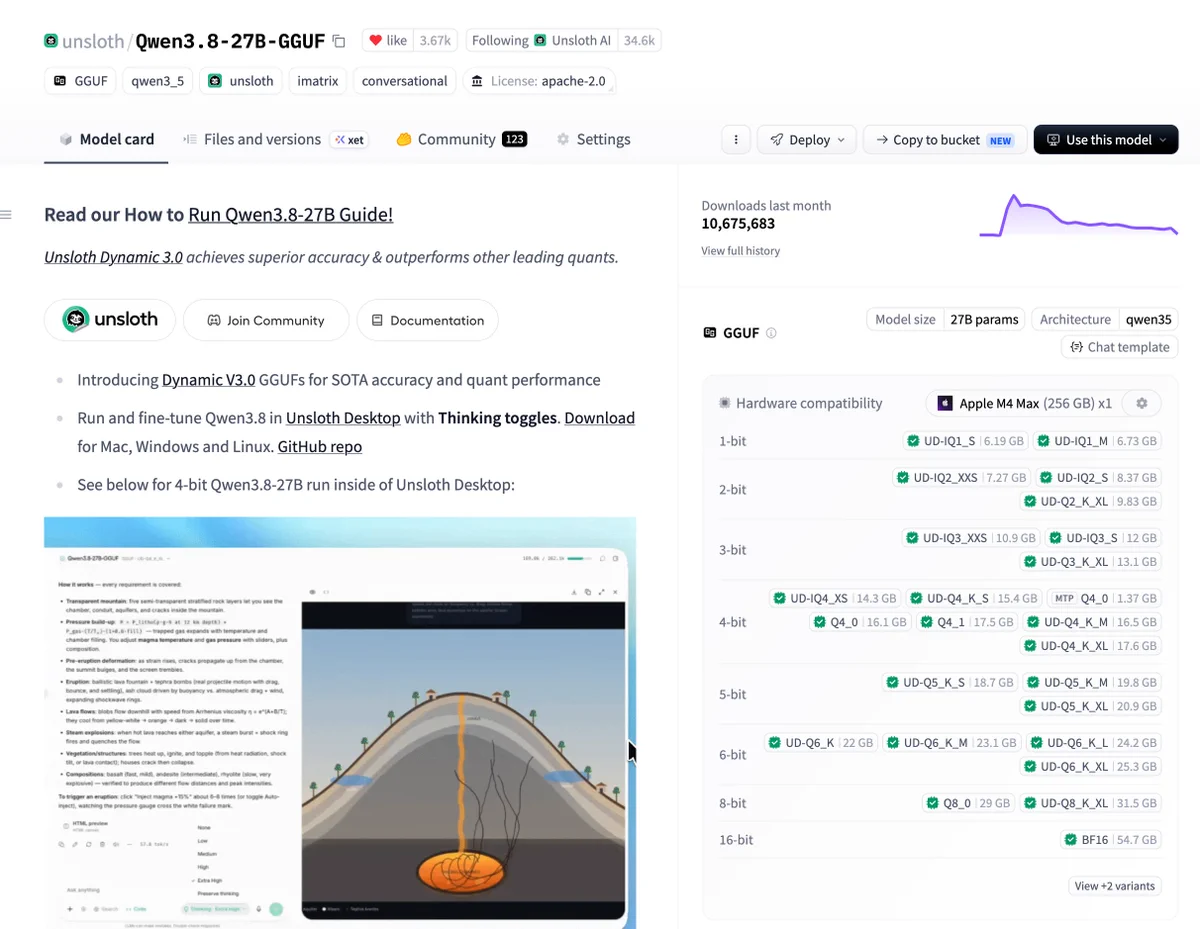The height and width of the screenshot is (929, 1200).
Task: Open the Use this model dropdown
Action: (x=1106, y=140)
